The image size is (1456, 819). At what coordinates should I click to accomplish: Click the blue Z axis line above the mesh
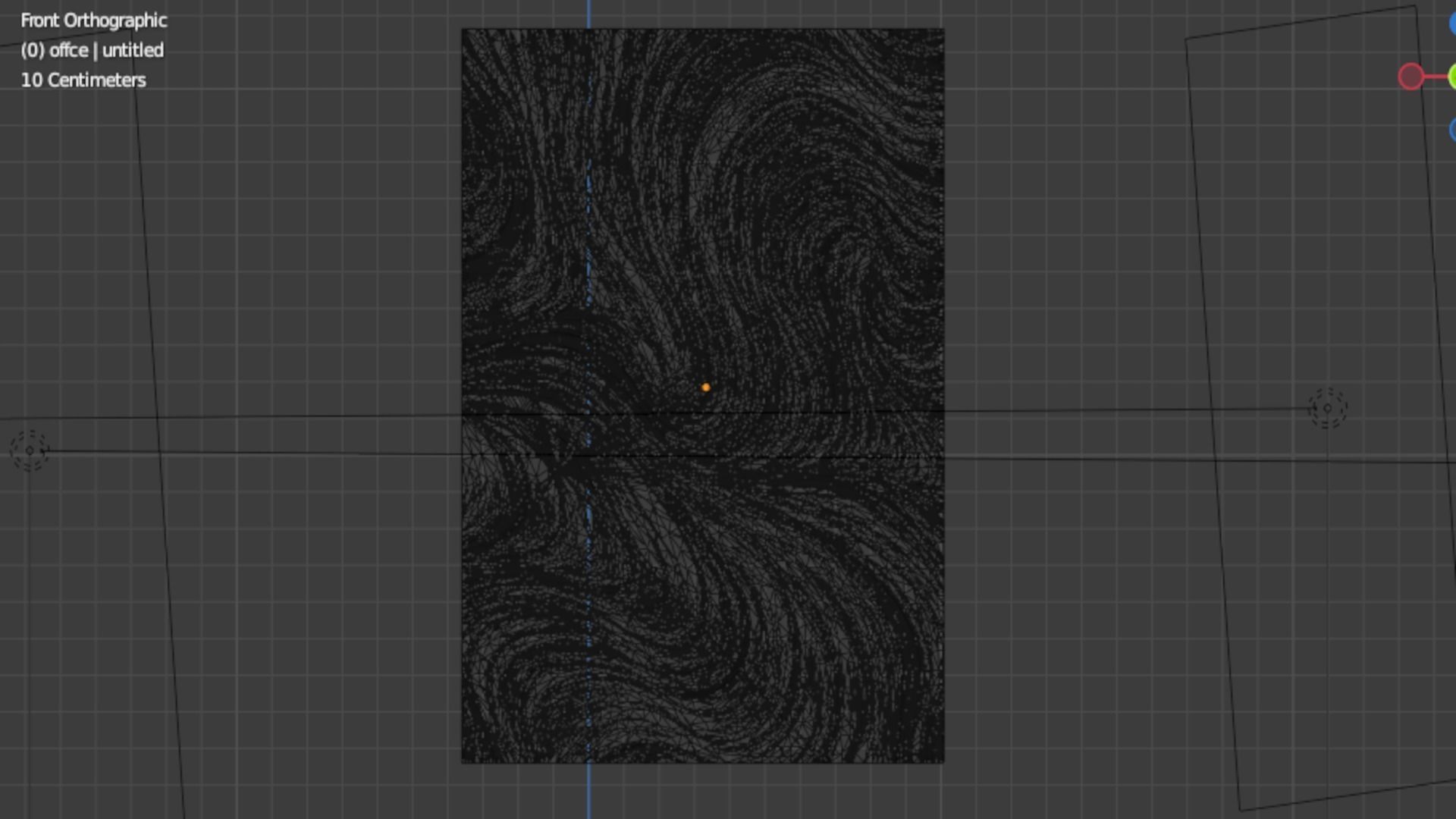pos(589,14)
